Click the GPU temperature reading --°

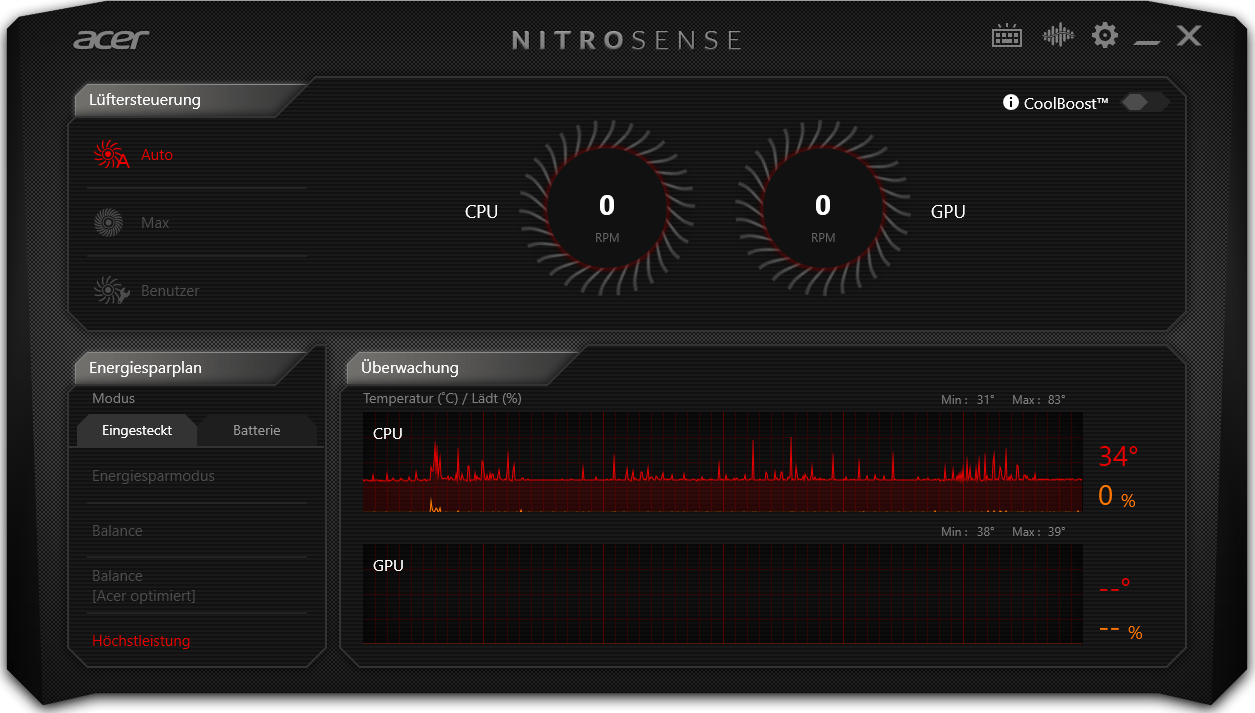click(x=1114, y=586)
